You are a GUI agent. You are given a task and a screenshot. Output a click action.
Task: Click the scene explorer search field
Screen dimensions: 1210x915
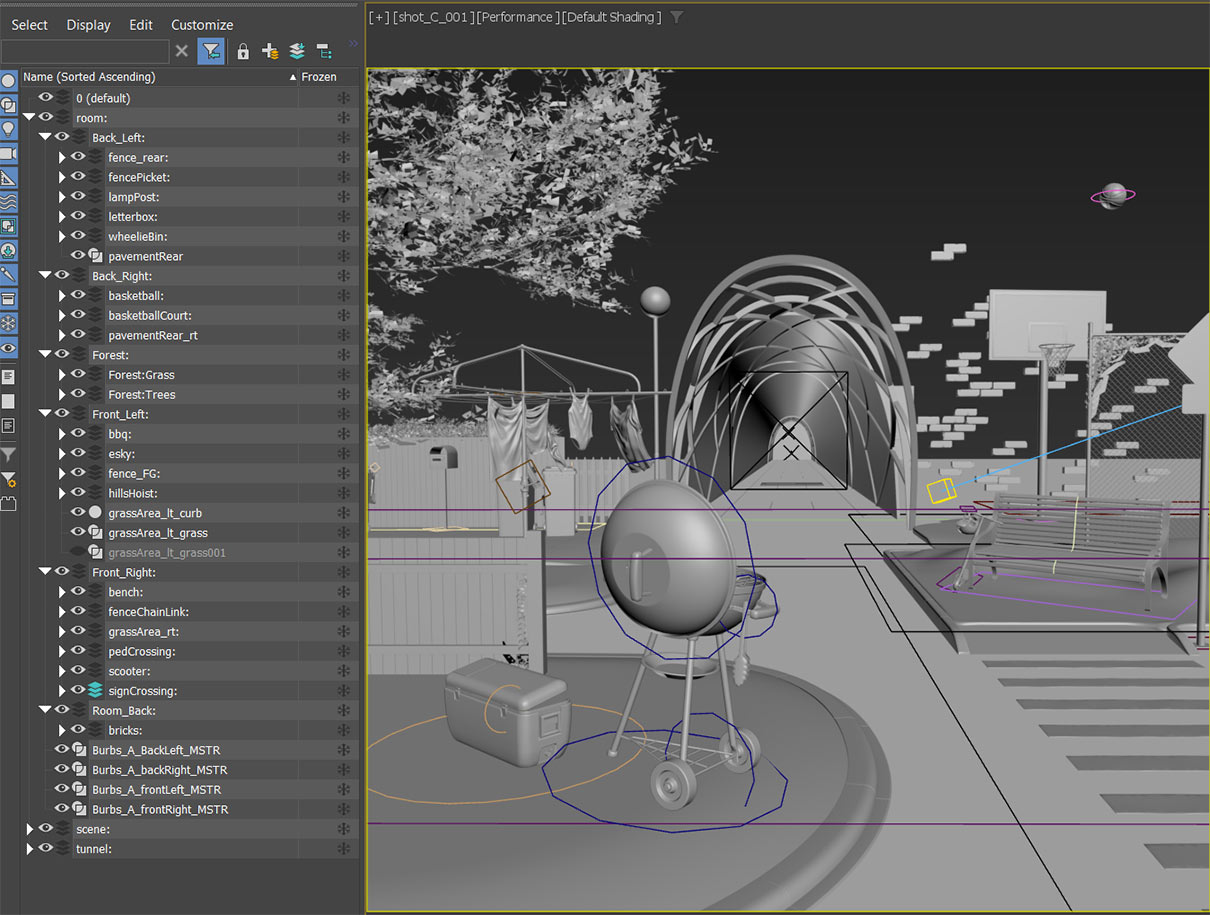click(x=85, y=52)
